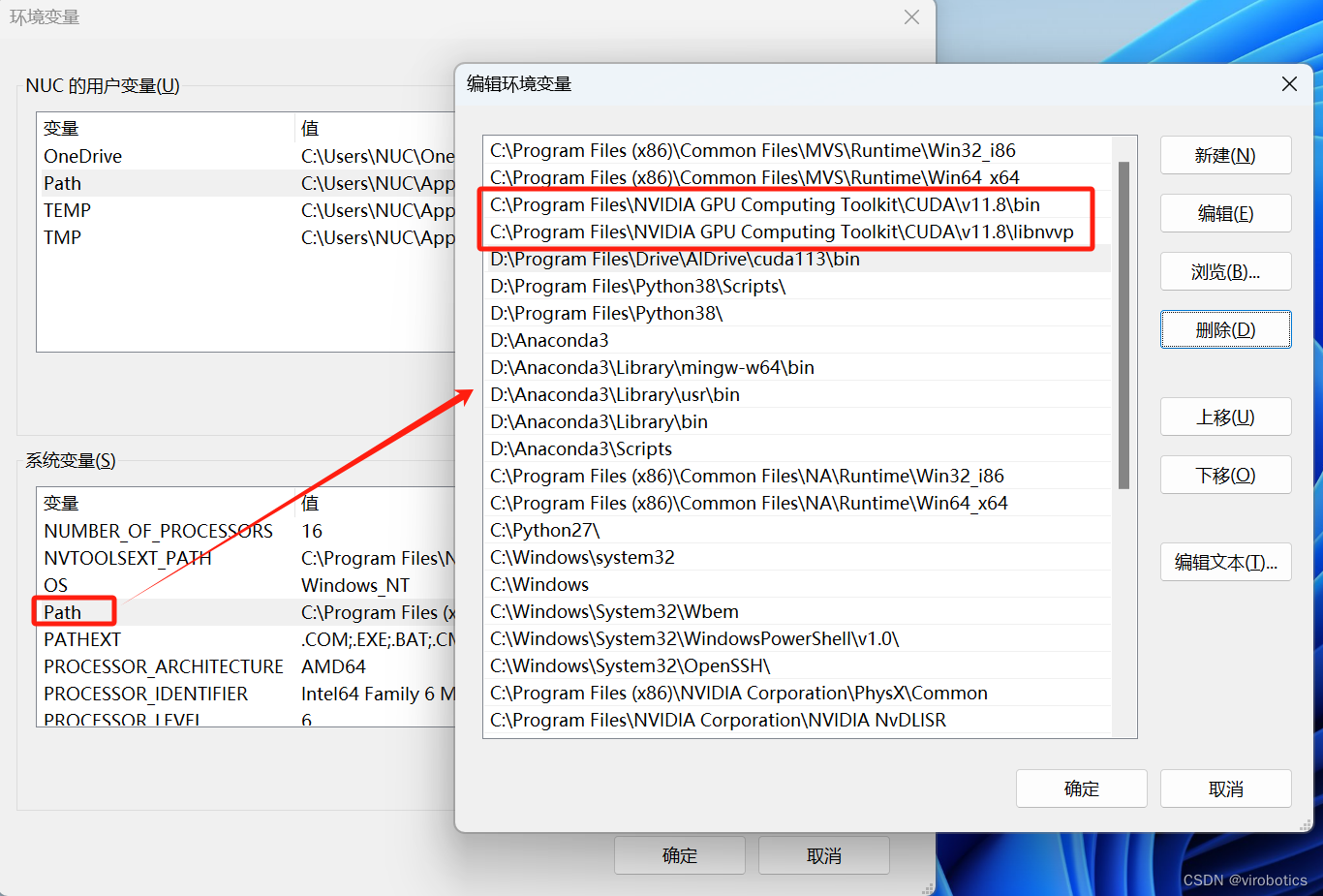Select Path in the user variables list
Image resolution: width=1323 pixels, height=896 pixels.
[x=246, y=183]
